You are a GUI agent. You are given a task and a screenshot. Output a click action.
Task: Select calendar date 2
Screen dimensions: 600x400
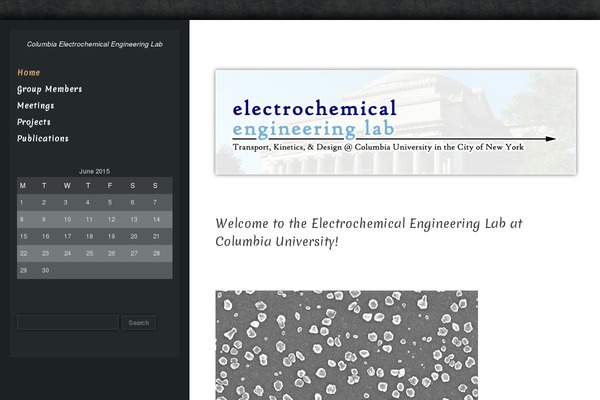44,202
